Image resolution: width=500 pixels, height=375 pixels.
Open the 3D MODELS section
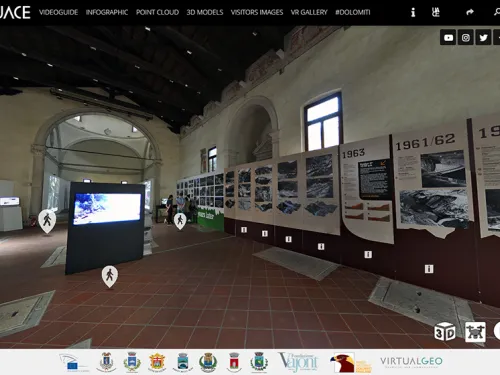205,12
